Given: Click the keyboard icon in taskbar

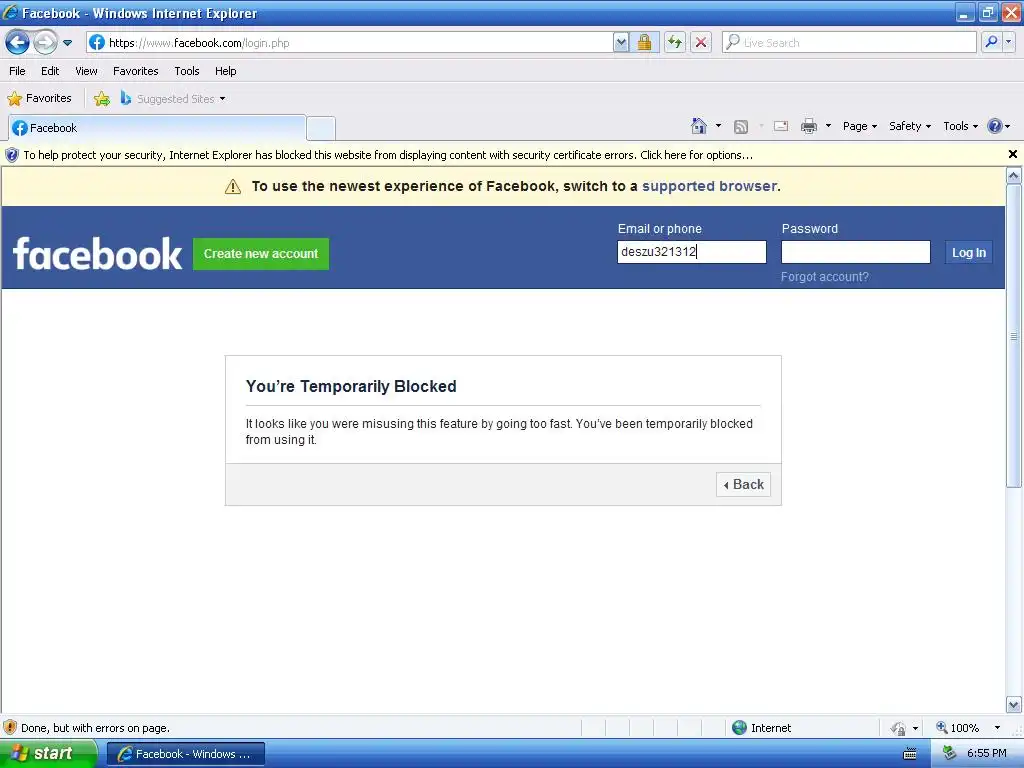Looking at the screenshot, I should 910,754.
